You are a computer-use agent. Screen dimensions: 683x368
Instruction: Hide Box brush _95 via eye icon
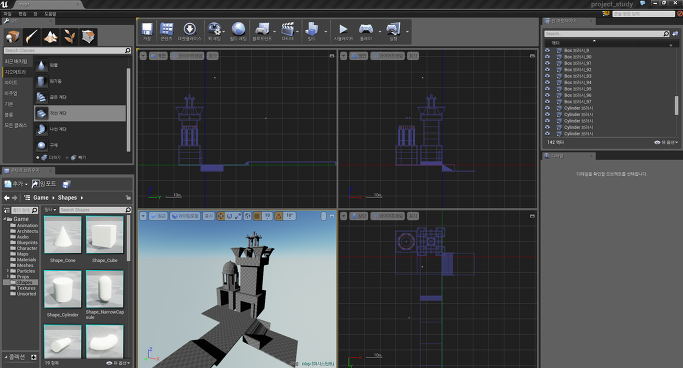click(x=548, y=89)
